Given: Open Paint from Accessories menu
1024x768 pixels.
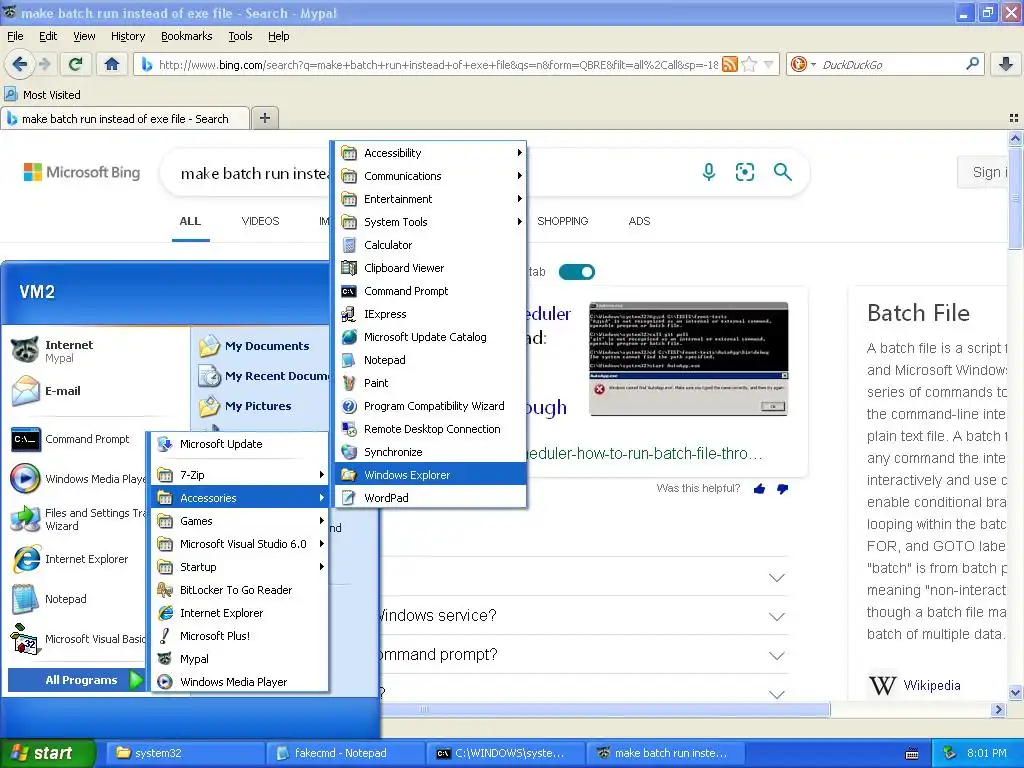Looking at the screenshot, I should [x=430, y=383].
